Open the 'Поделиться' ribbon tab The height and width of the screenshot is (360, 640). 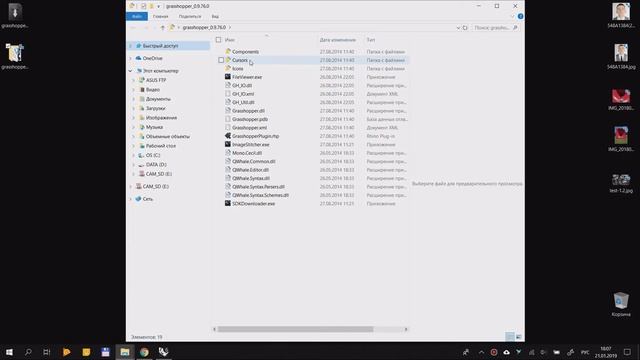tap(190, 16)
